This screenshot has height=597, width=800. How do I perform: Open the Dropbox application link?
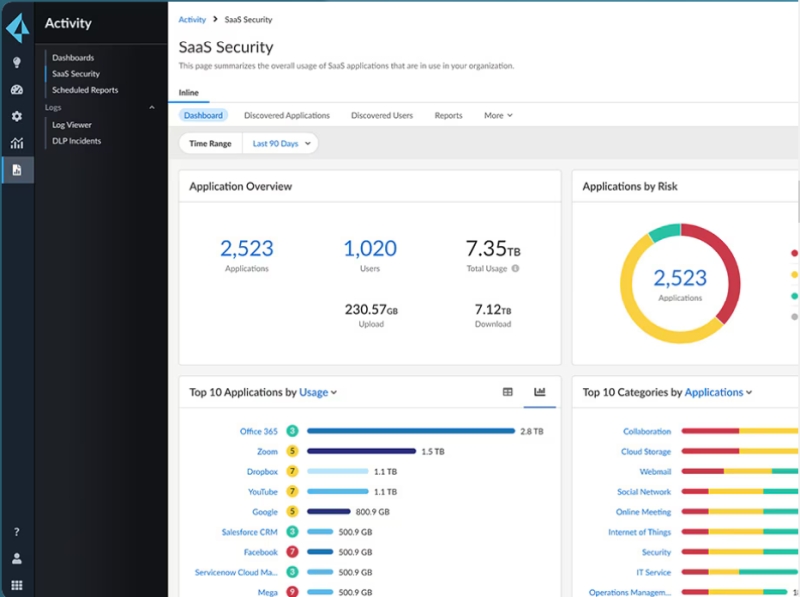pos(262,471)
